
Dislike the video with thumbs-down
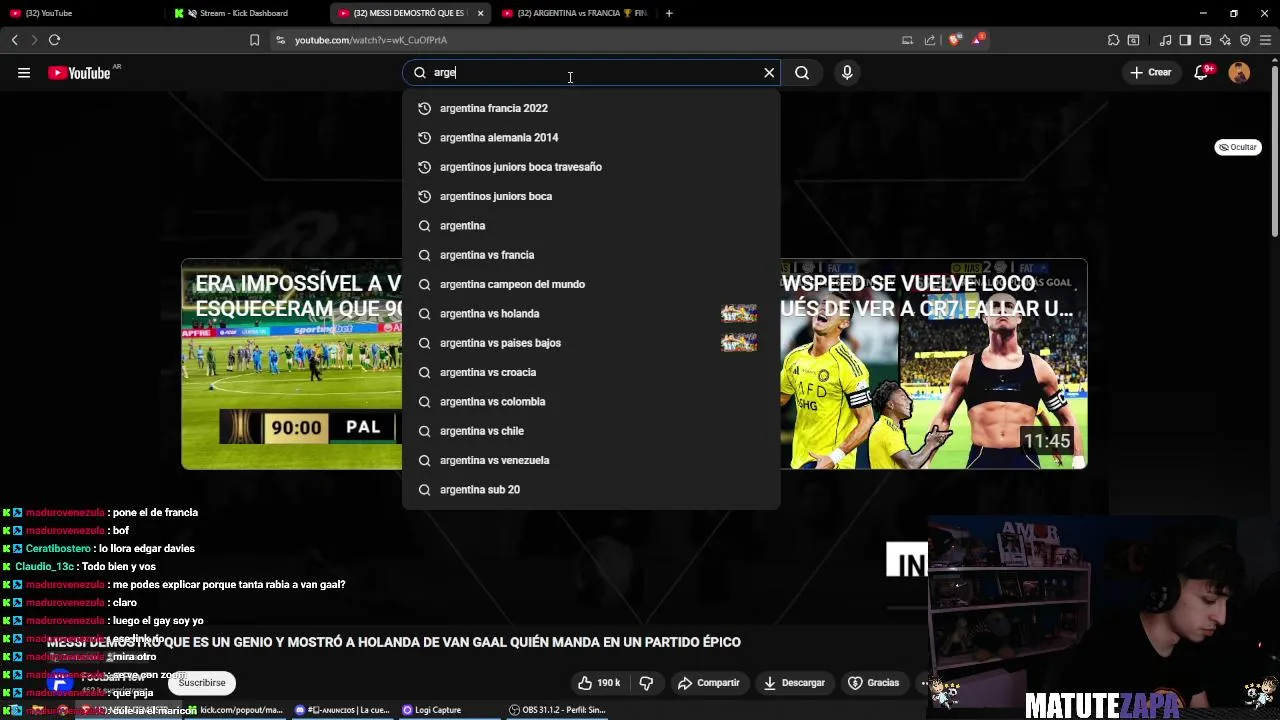[646, 683]
